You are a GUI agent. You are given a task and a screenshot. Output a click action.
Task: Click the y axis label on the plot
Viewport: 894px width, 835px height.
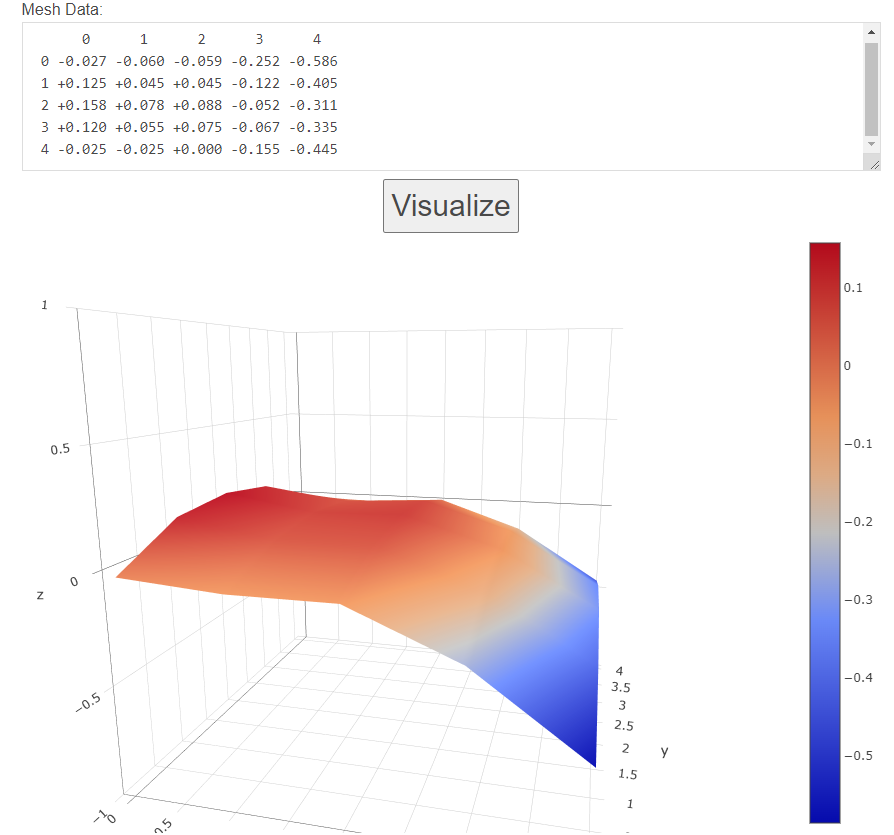(663, 751)
